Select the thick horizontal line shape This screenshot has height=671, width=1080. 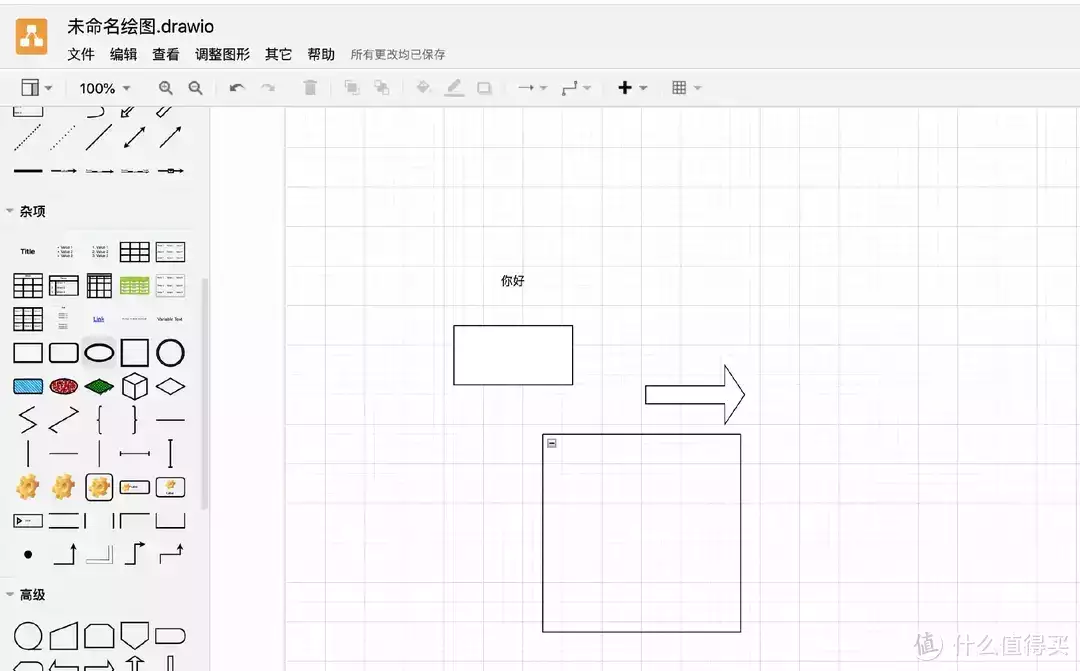[x=28, y=171]
